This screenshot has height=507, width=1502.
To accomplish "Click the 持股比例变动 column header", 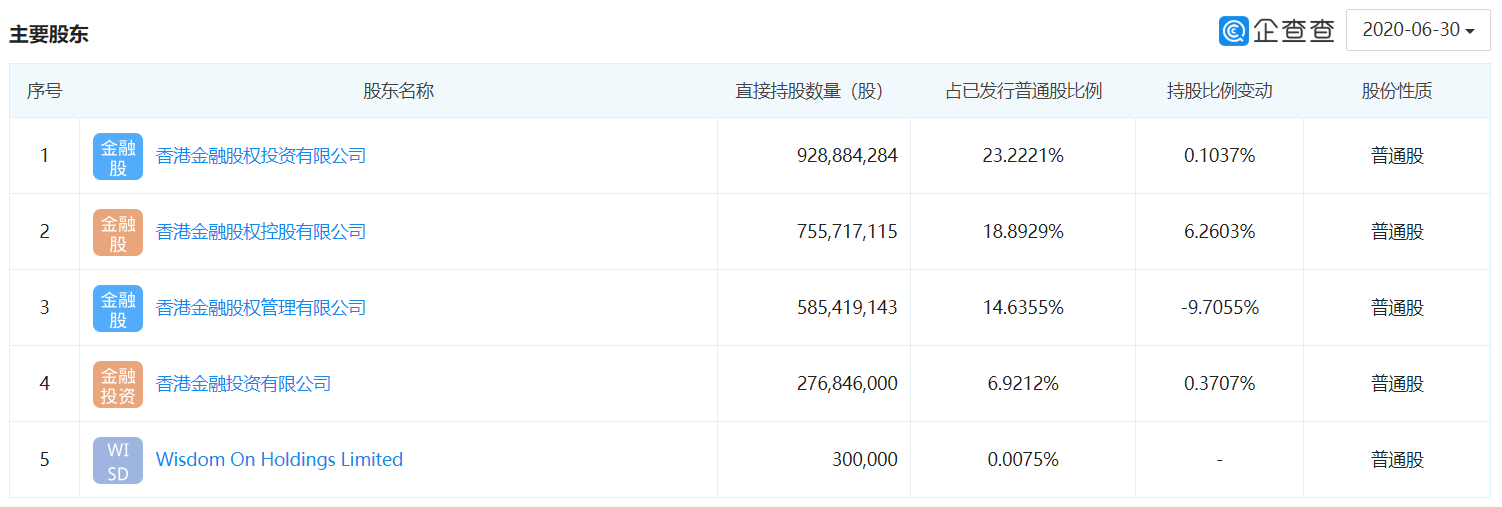I will tap(1219, 91).
